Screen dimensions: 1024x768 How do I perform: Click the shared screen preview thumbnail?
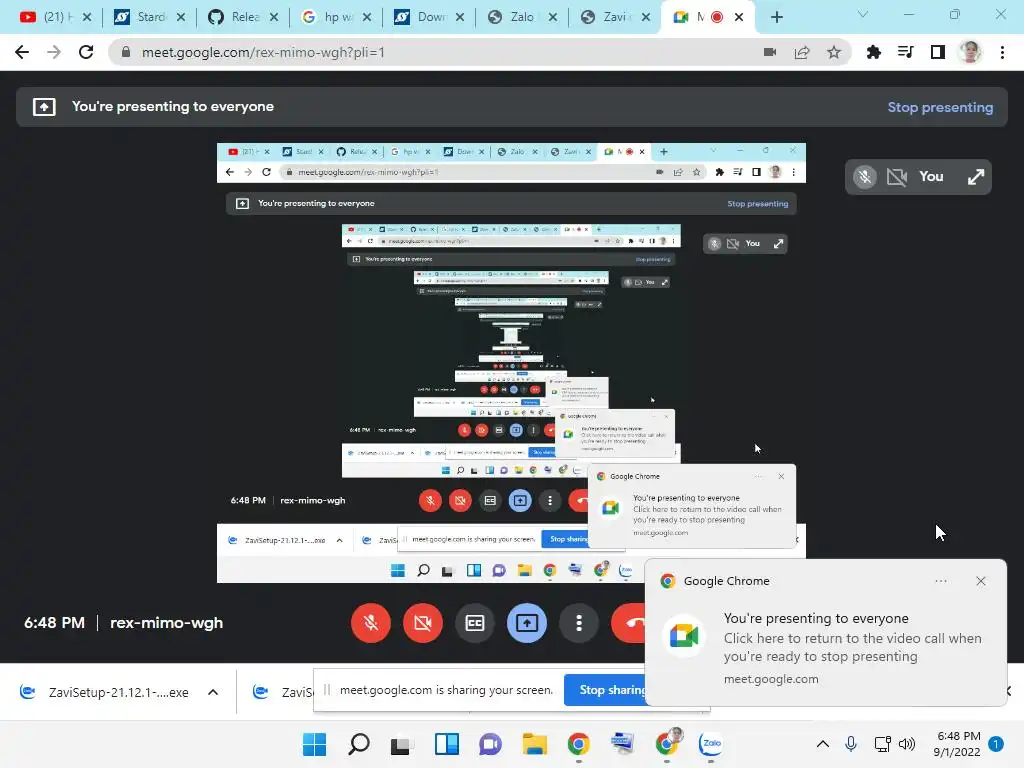coord(511,362)
